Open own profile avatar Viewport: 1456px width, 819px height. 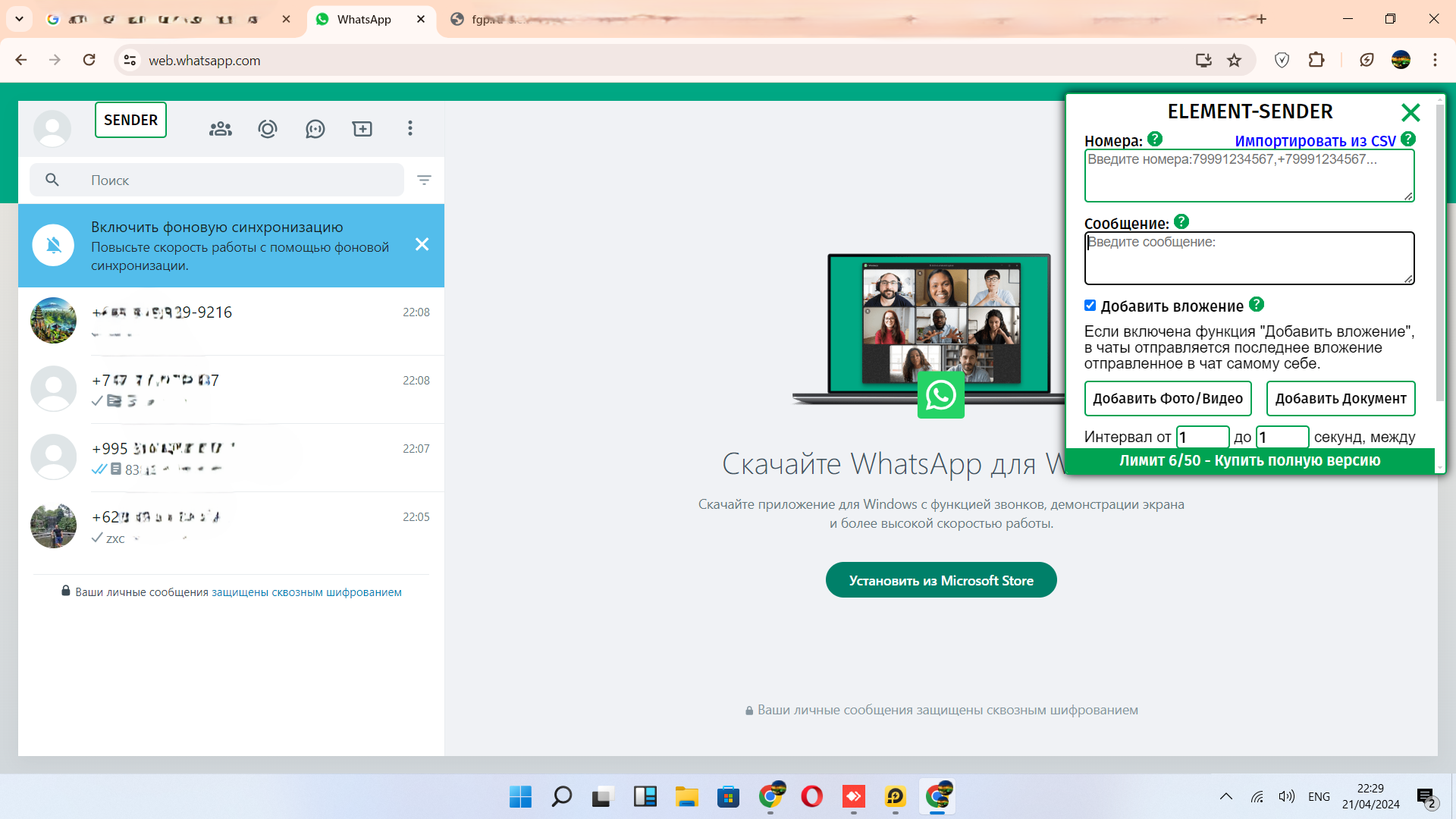pos(52,128)
